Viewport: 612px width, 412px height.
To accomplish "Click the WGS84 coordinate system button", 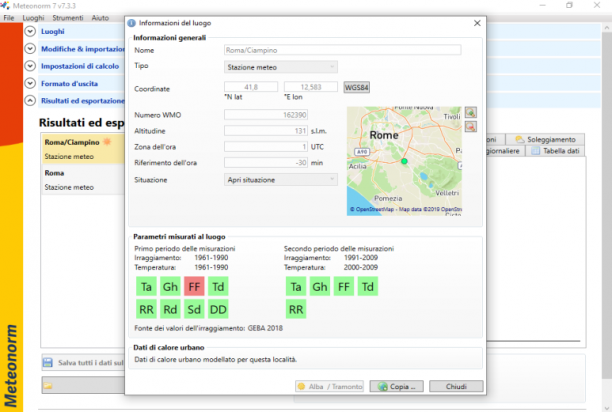I will pos(357,87).
